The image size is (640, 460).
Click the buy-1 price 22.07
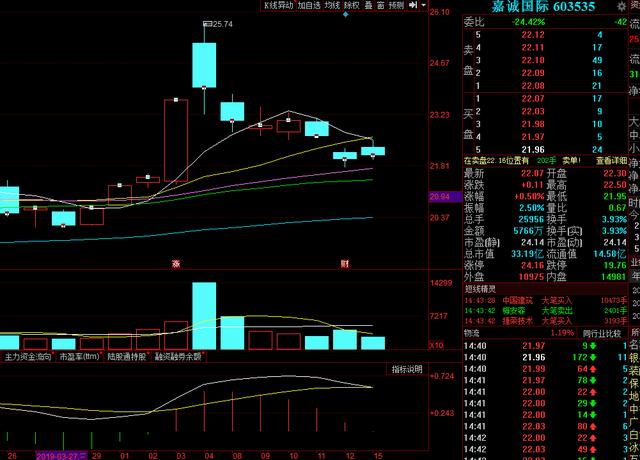pos(533,99)
